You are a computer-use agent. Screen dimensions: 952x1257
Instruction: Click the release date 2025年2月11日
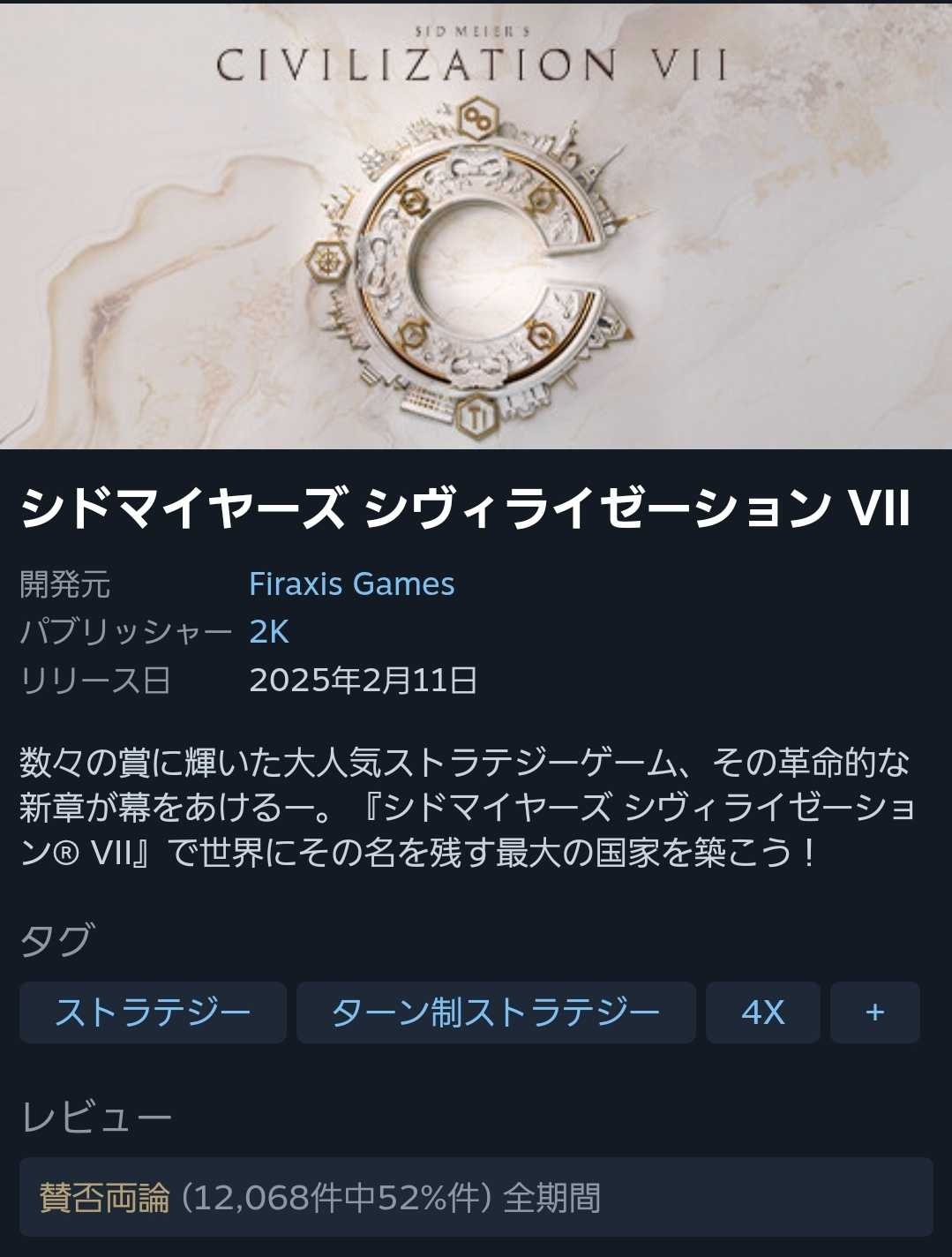coord(364,681)
